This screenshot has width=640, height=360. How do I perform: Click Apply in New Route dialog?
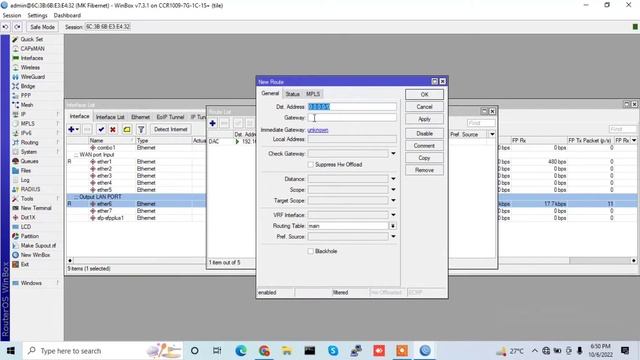[424, 119]
